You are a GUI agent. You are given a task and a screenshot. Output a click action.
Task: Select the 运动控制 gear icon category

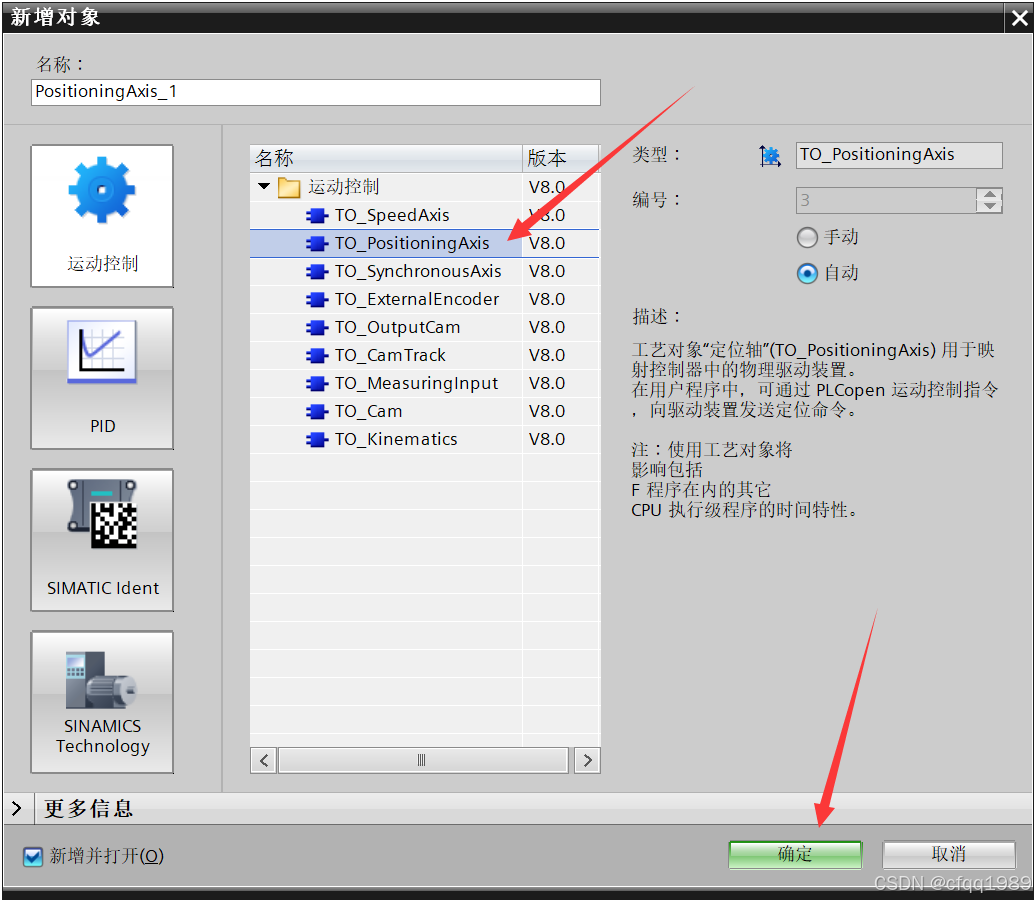pos(102,216)
